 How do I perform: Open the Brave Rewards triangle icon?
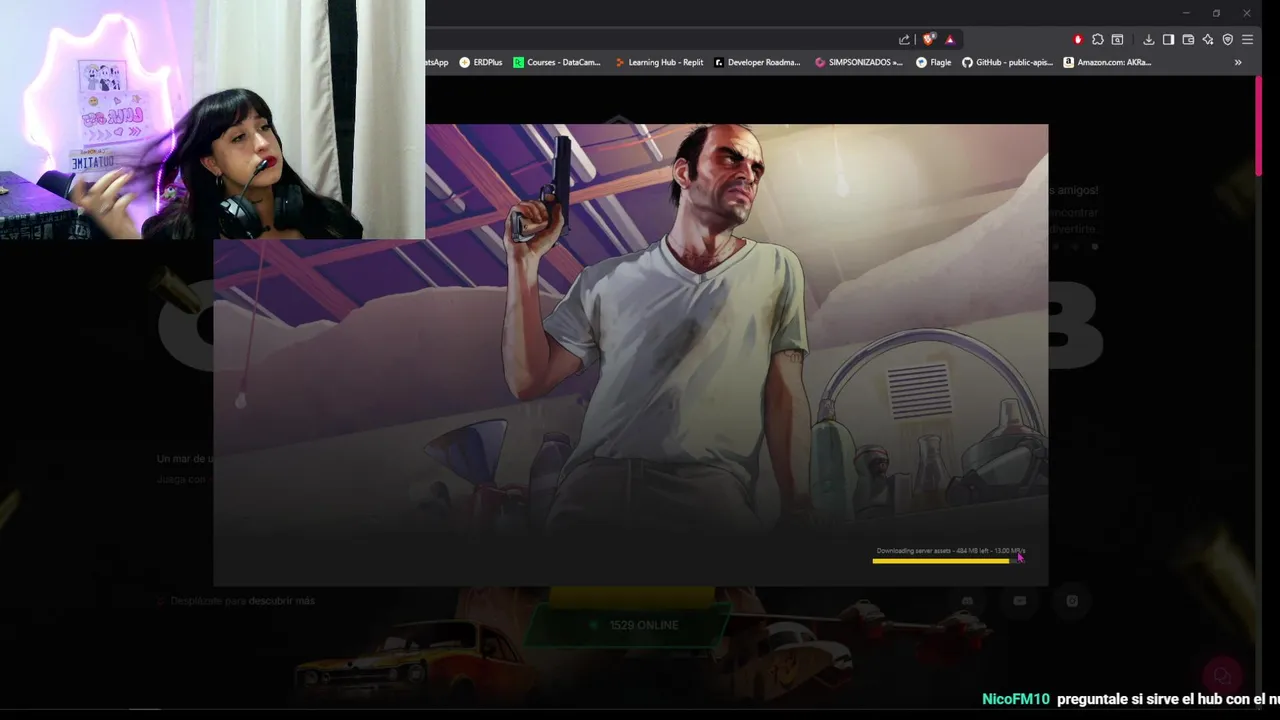(950, 40)
